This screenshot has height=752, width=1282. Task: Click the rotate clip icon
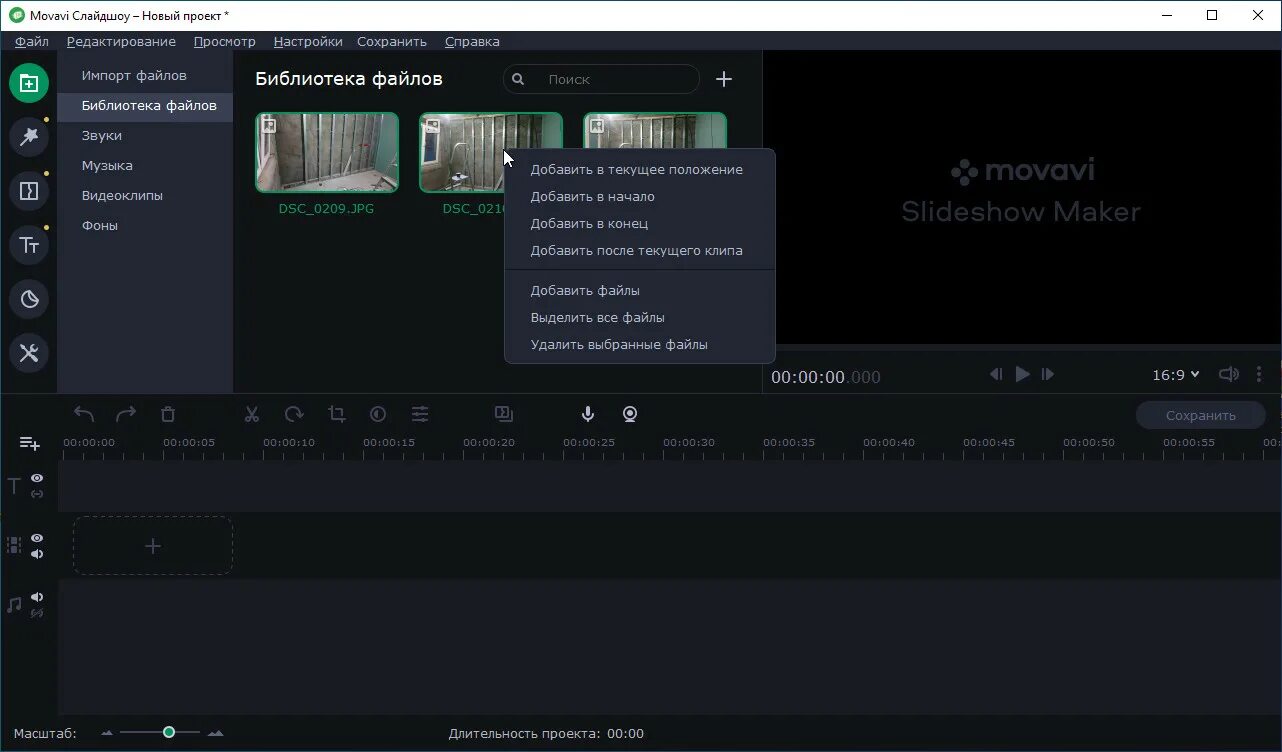pos(294,414)
